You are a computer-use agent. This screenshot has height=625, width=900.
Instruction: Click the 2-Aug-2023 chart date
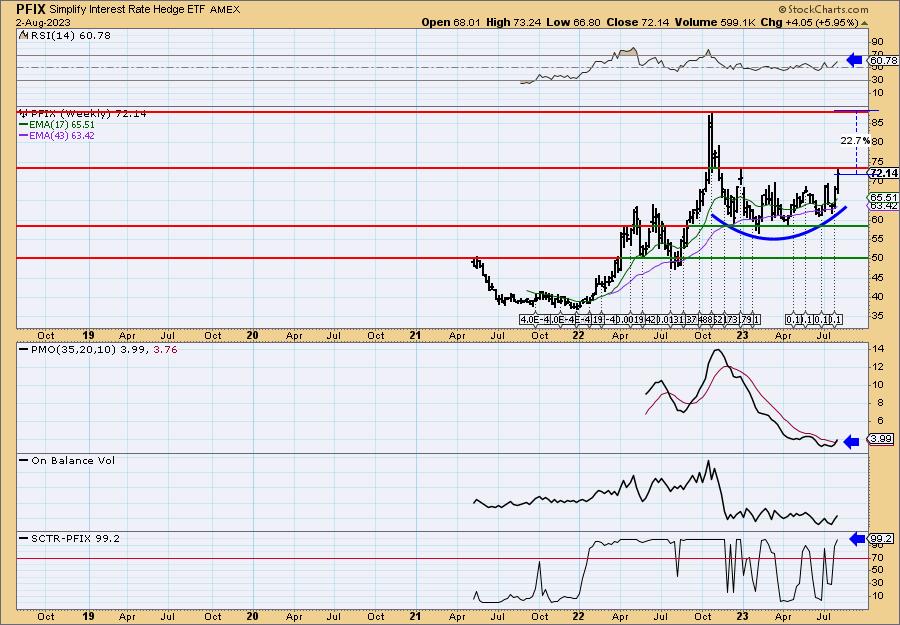(43, 22)
